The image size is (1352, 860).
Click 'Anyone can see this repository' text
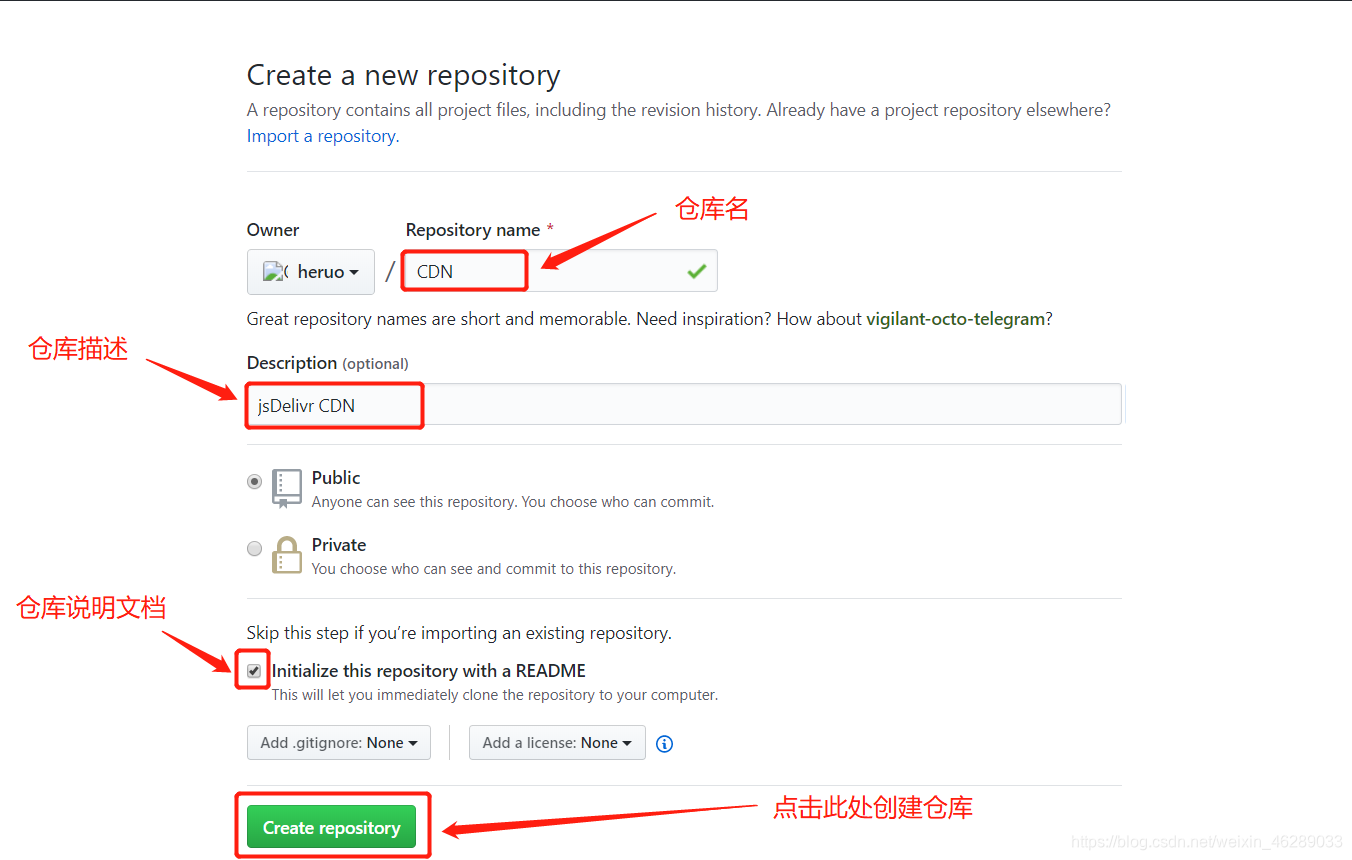point(513,502)
